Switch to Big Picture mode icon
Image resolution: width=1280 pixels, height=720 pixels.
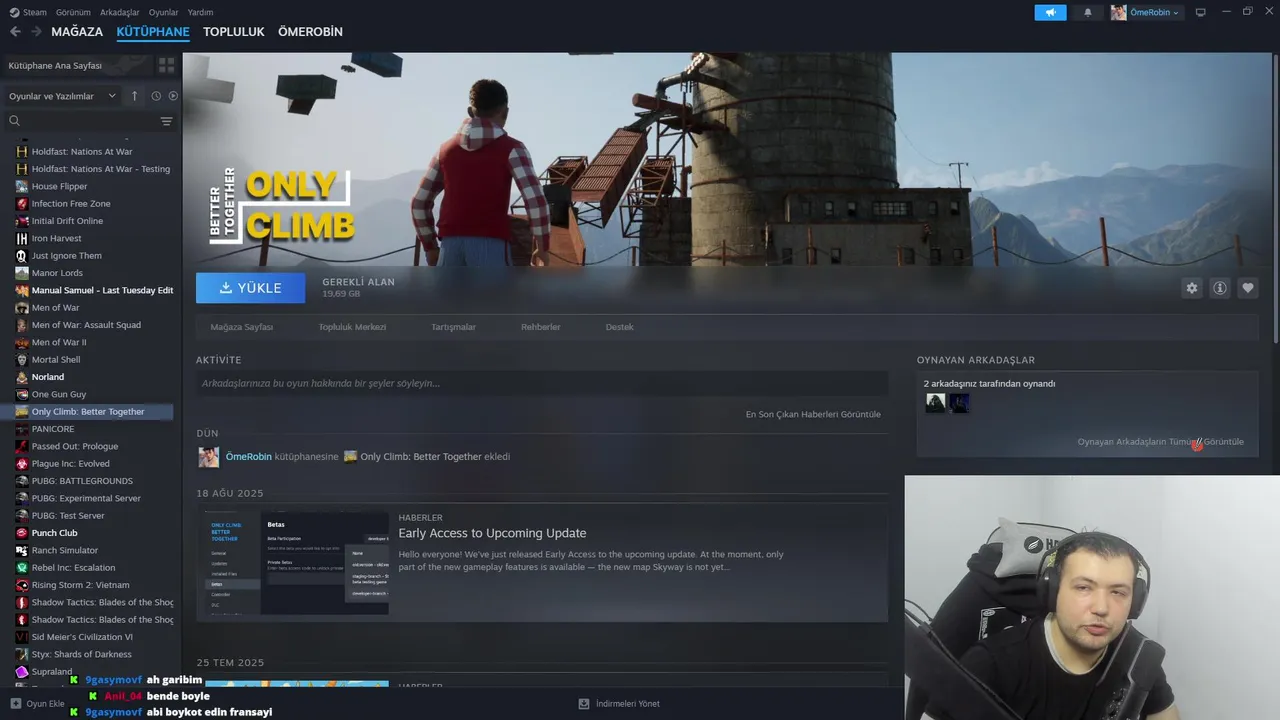coord(1201,12)
